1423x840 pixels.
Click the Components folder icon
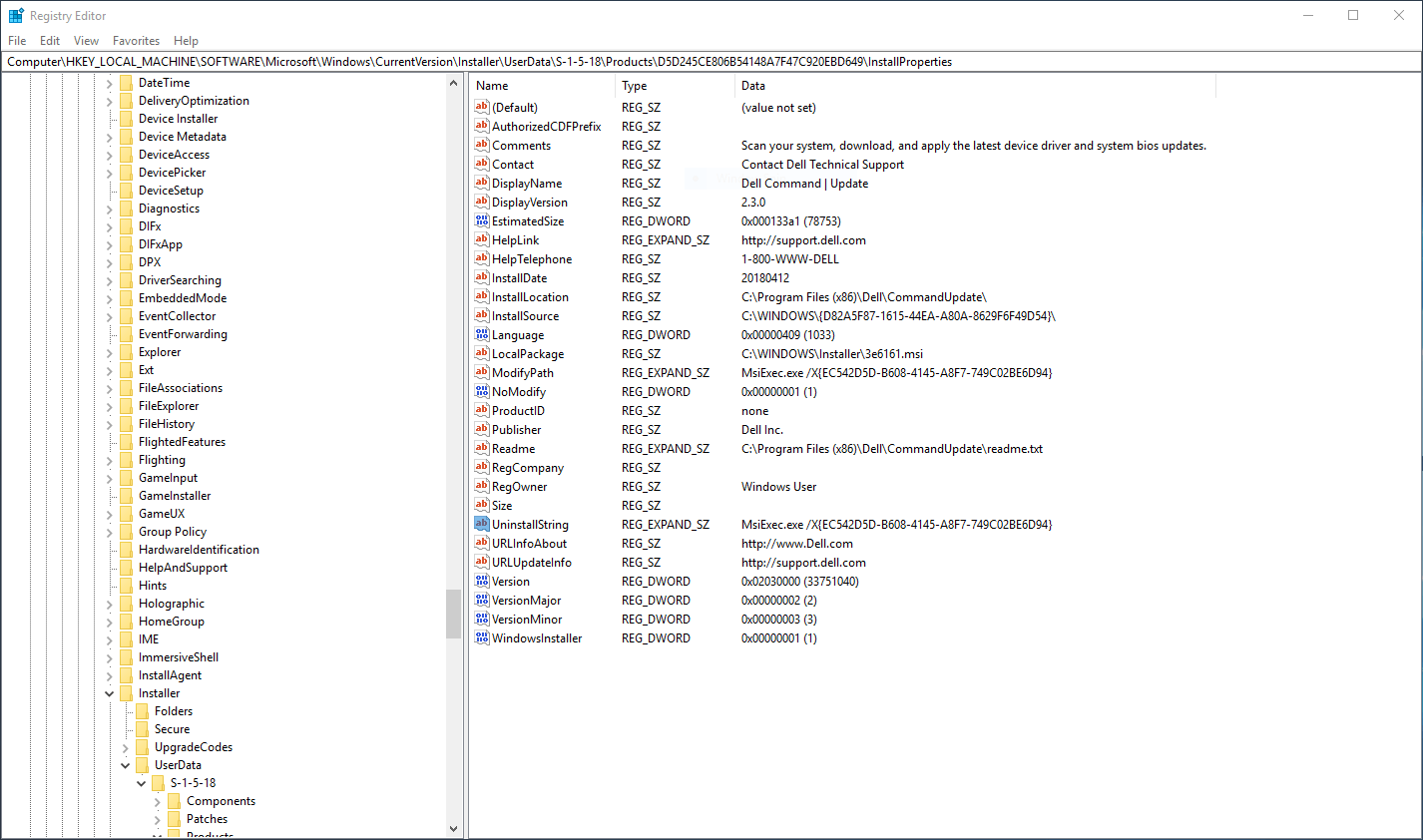[175, 801]
